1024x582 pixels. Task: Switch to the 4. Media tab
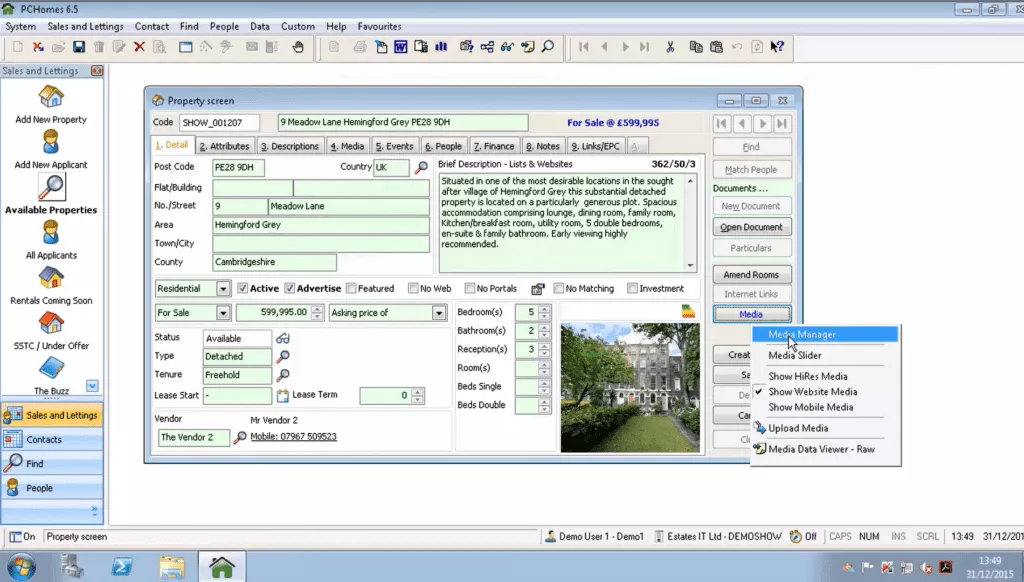pyautogui.click(x=347, y=146)
